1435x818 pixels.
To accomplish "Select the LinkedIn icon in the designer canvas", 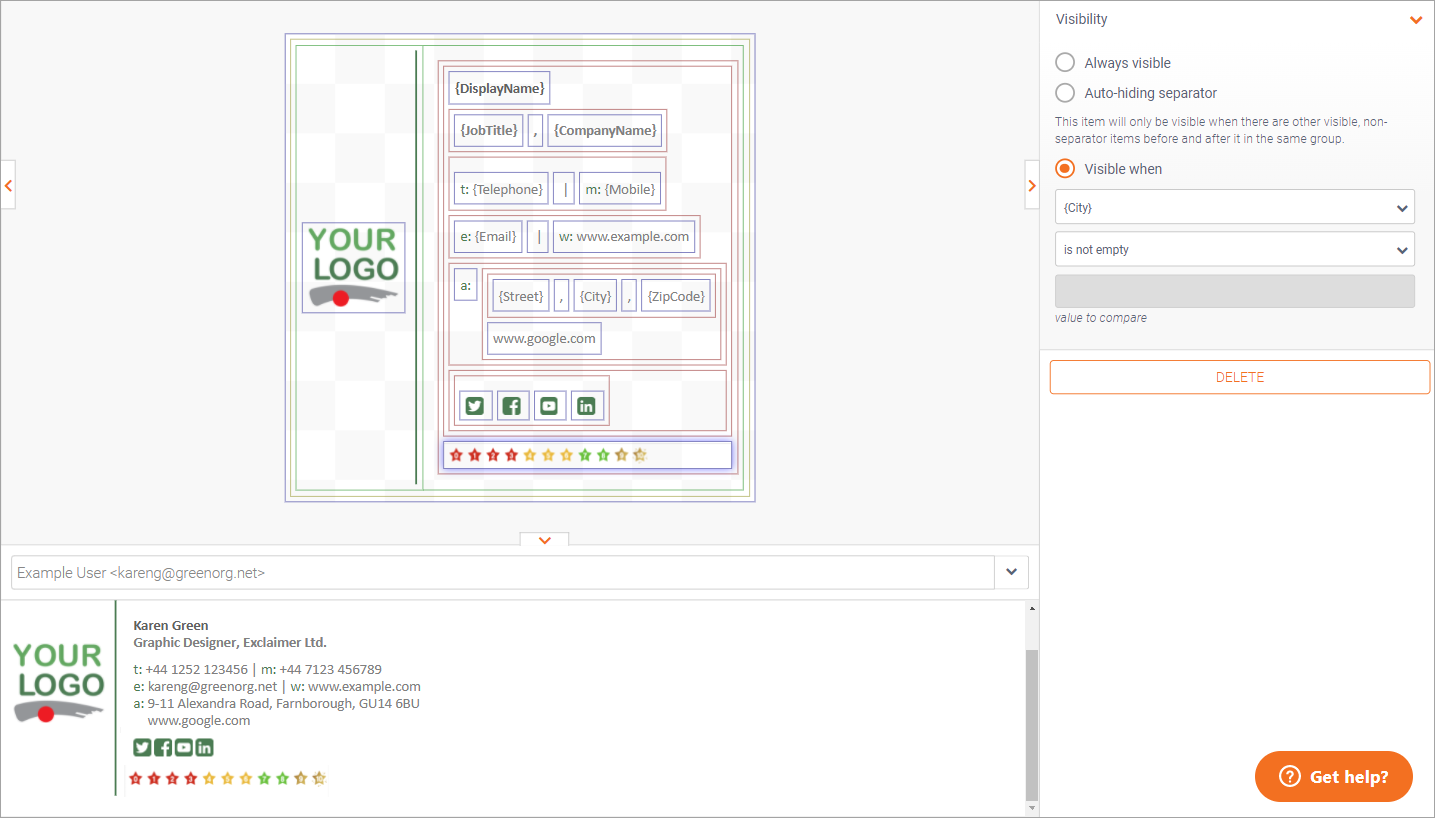I will click(x=586, y=406).
